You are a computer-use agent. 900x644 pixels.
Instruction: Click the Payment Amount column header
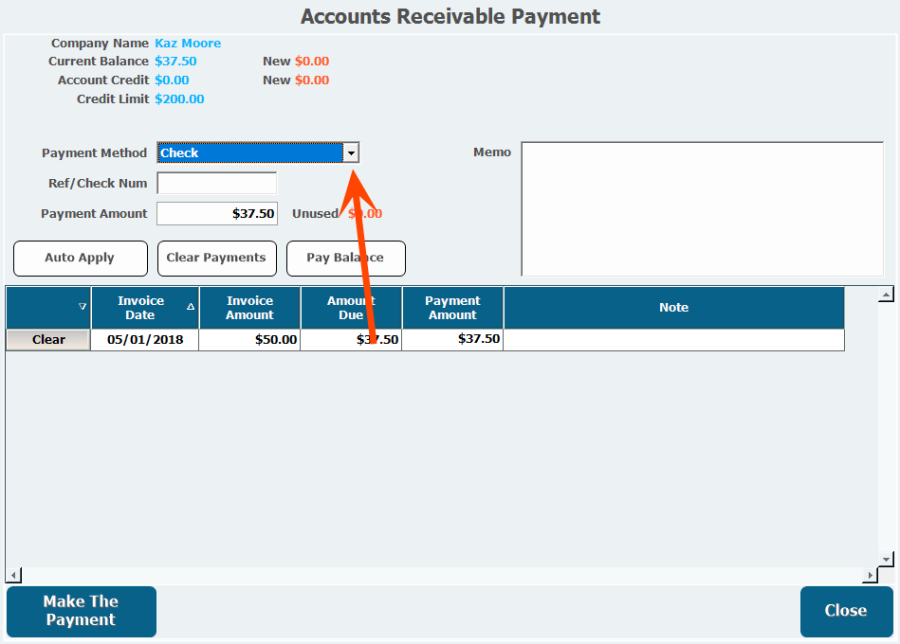[452, 308]
